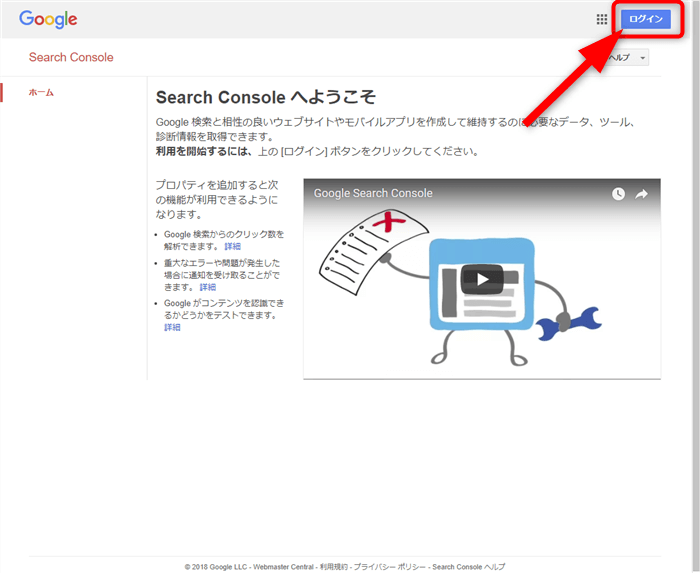Click the video title Google Search Console
Viewport: 700px width, 573px height.
point(373,193)
